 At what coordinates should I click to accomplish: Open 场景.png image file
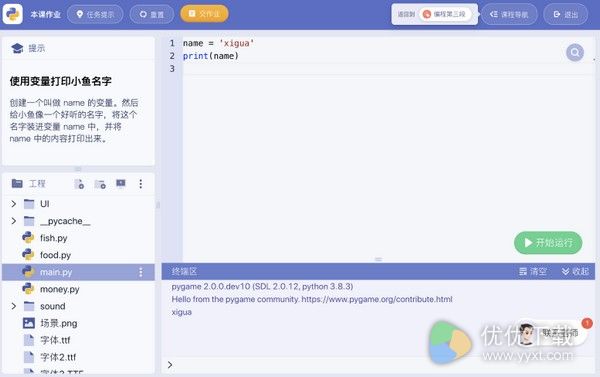[x=78, y=323]
